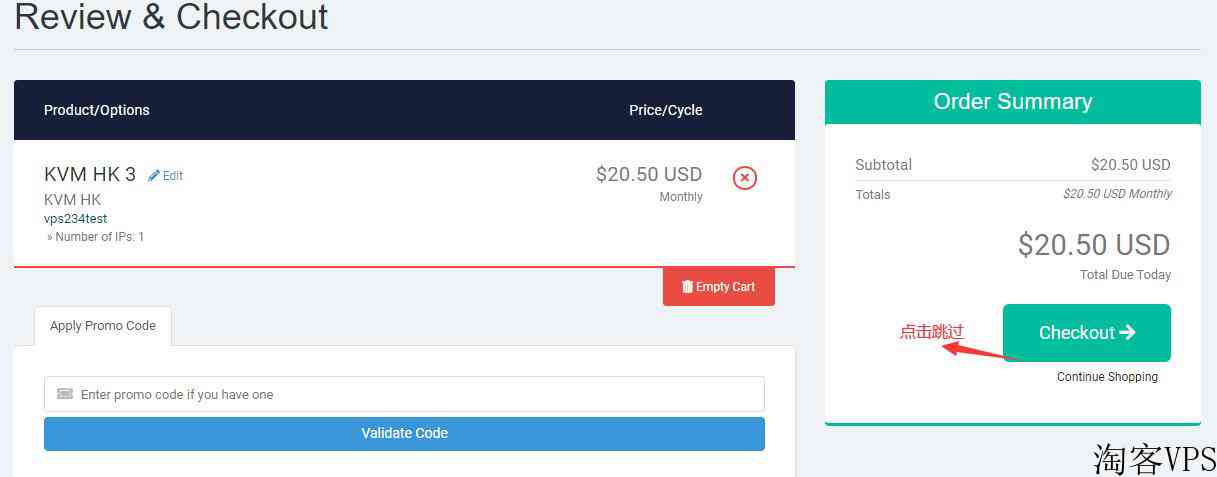
Task: Proceed with the green Checkout button
Action: pos(1086,333)
